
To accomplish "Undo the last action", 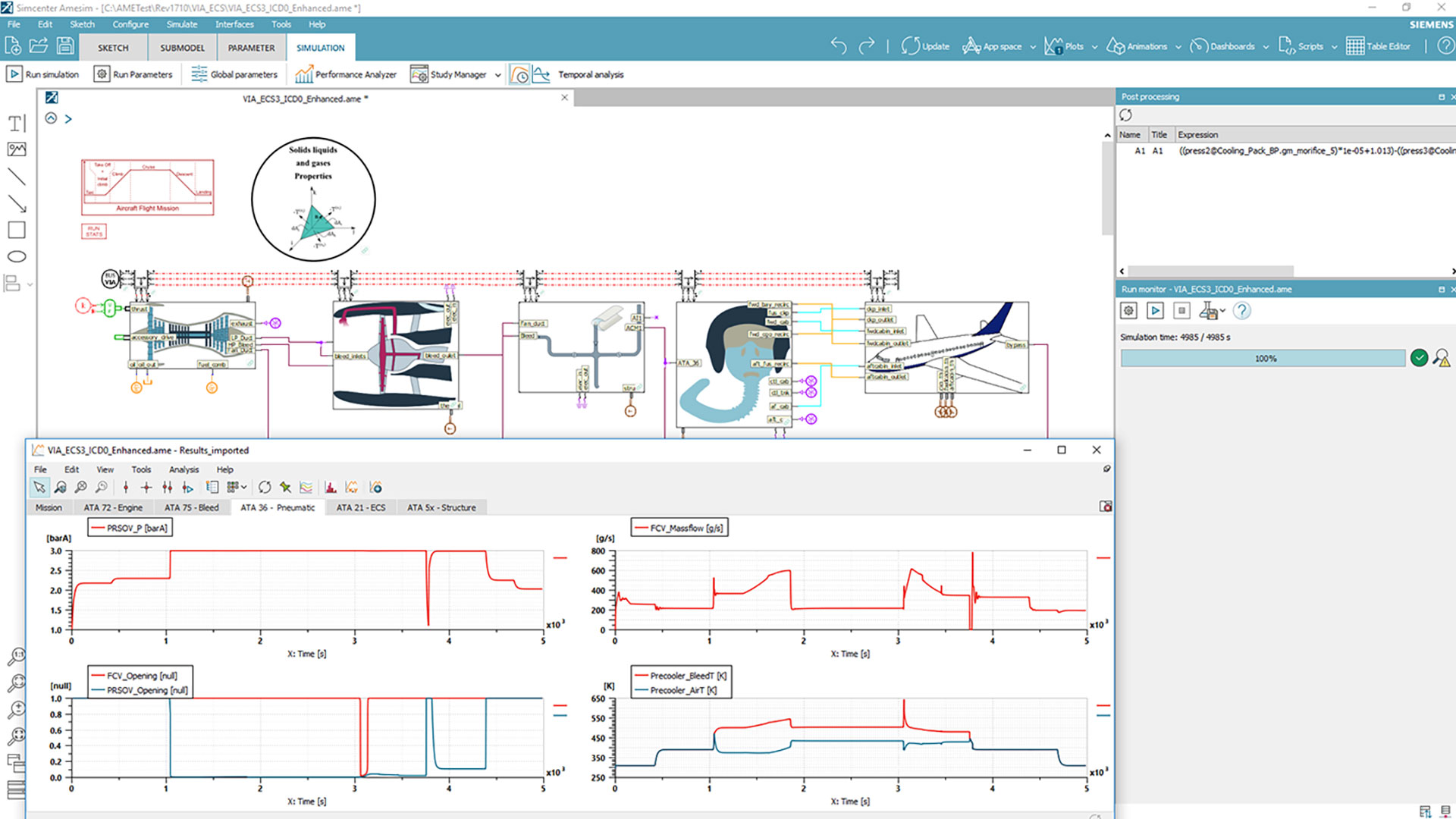I will pos(838,46).
